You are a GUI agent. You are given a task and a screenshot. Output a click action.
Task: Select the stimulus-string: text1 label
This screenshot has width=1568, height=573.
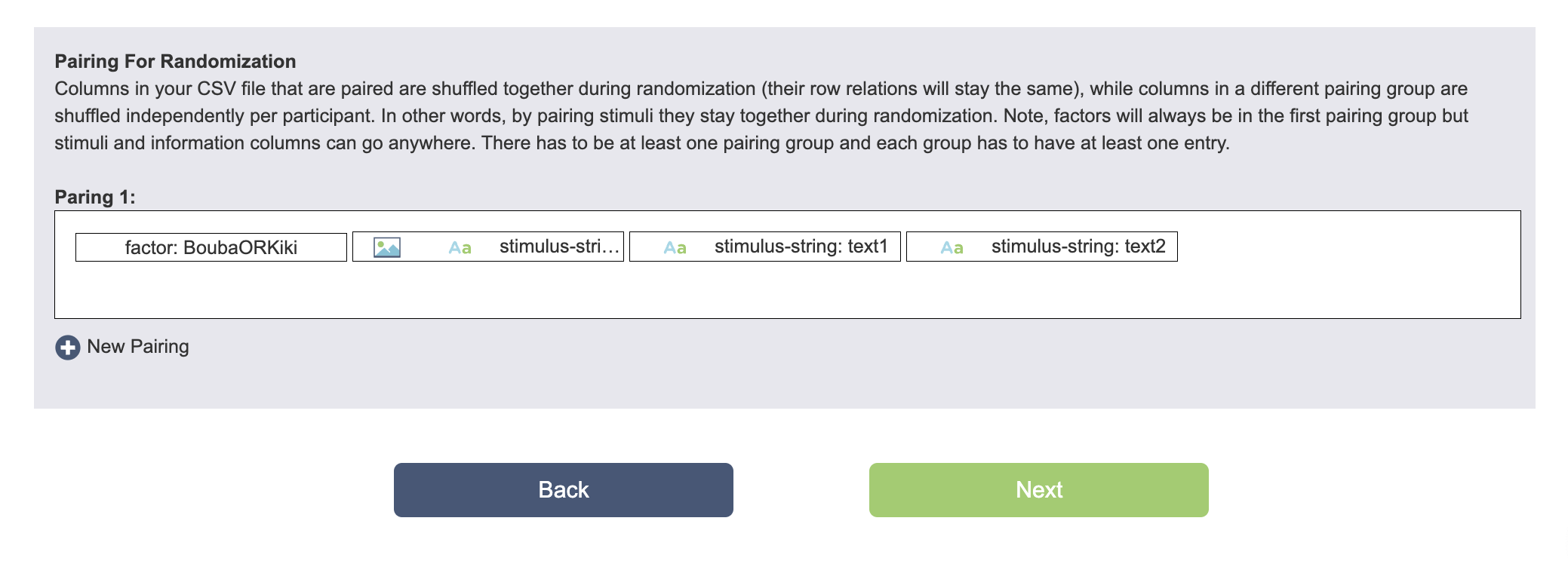tap(801, 247)
